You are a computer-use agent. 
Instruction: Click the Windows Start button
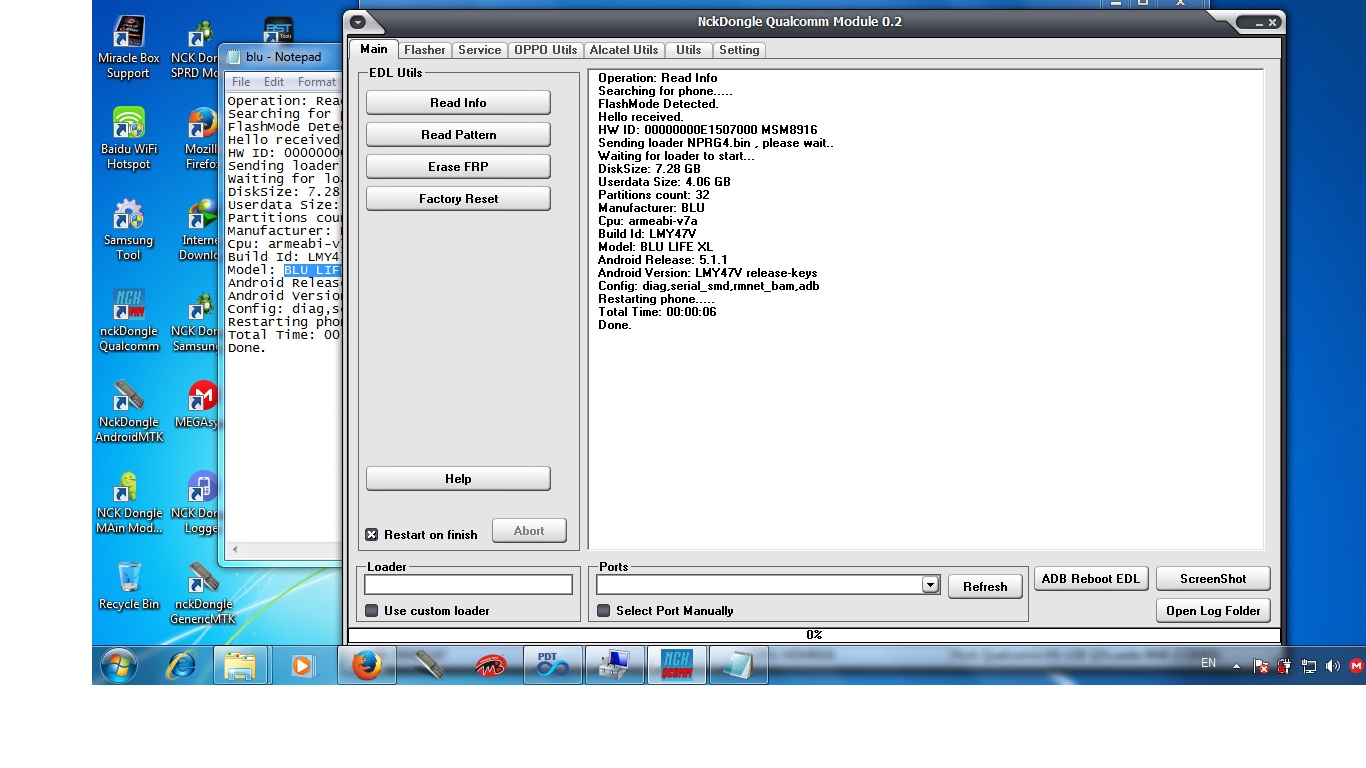pos(119,665)
